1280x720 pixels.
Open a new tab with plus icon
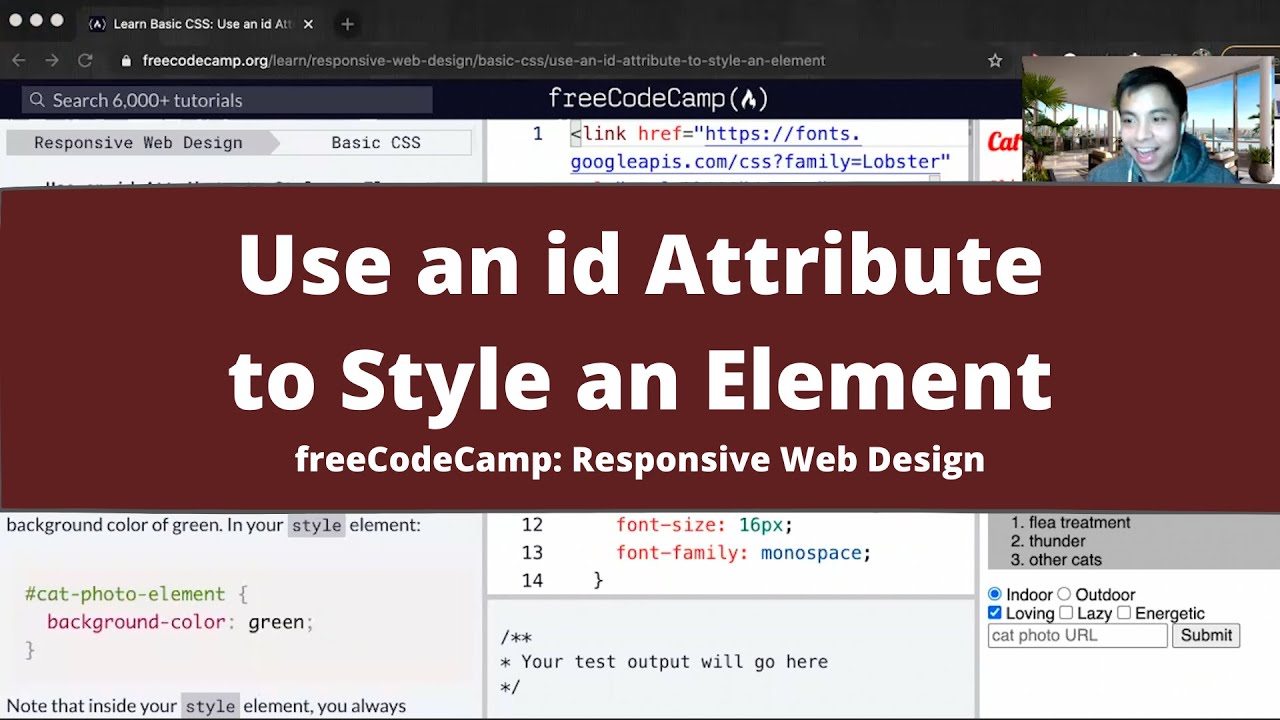click(x=347, y=24)
